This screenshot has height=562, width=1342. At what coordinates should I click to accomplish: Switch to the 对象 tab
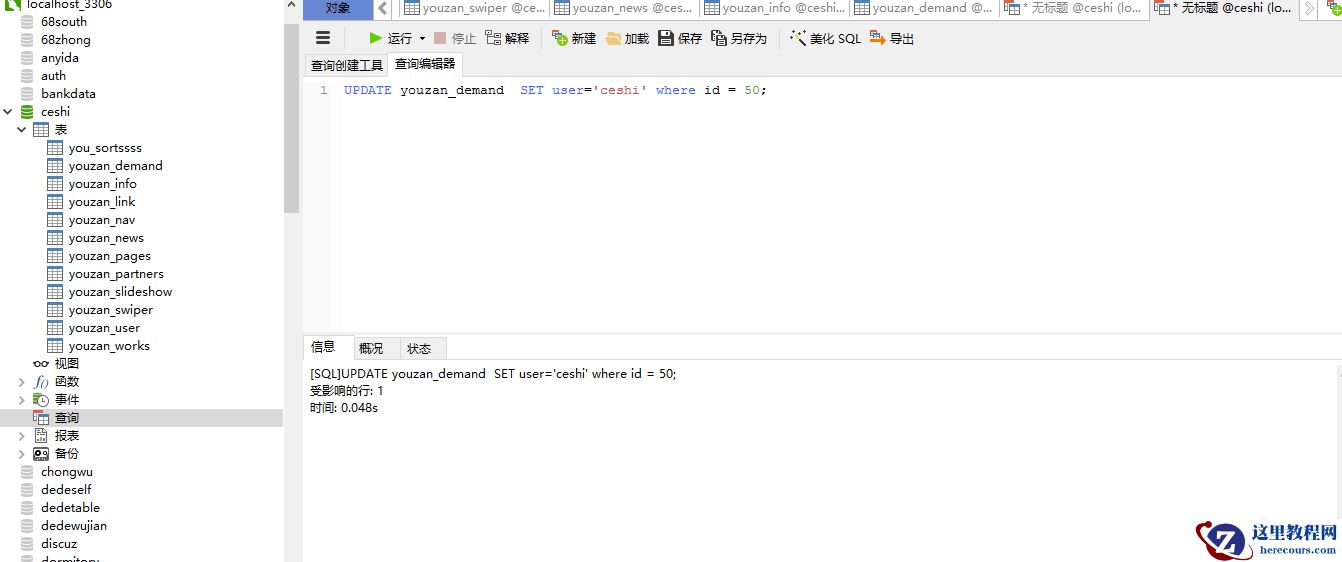pos(338,9)
